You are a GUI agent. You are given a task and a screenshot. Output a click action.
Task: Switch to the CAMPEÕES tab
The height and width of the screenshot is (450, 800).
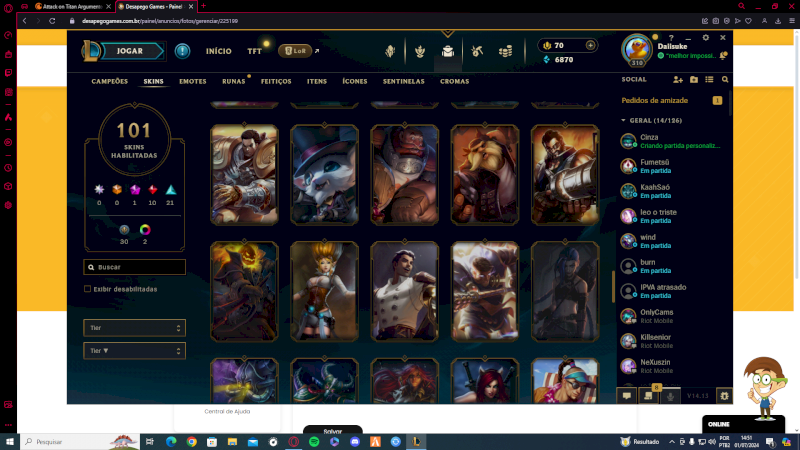coord(110,81)
